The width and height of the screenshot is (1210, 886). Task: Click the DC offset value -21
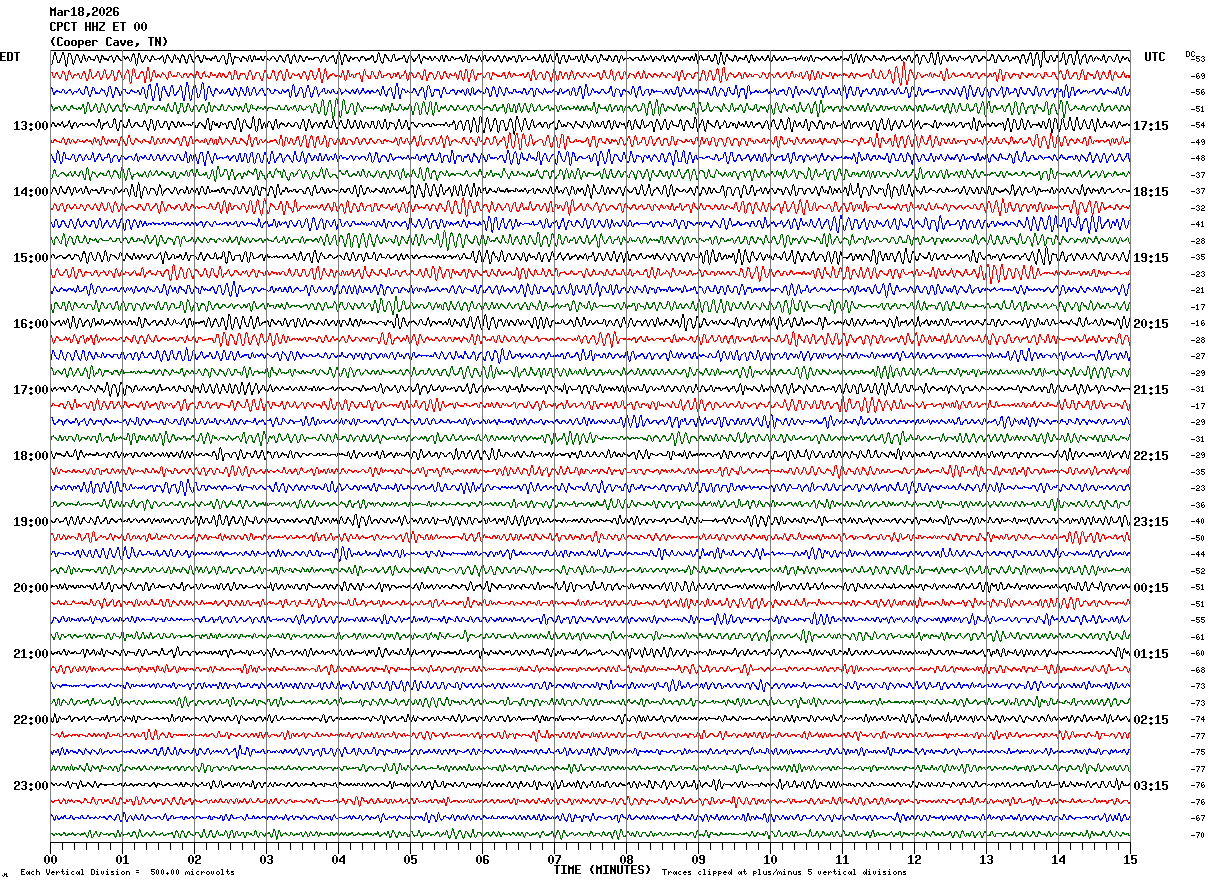tap(1197, 290)
